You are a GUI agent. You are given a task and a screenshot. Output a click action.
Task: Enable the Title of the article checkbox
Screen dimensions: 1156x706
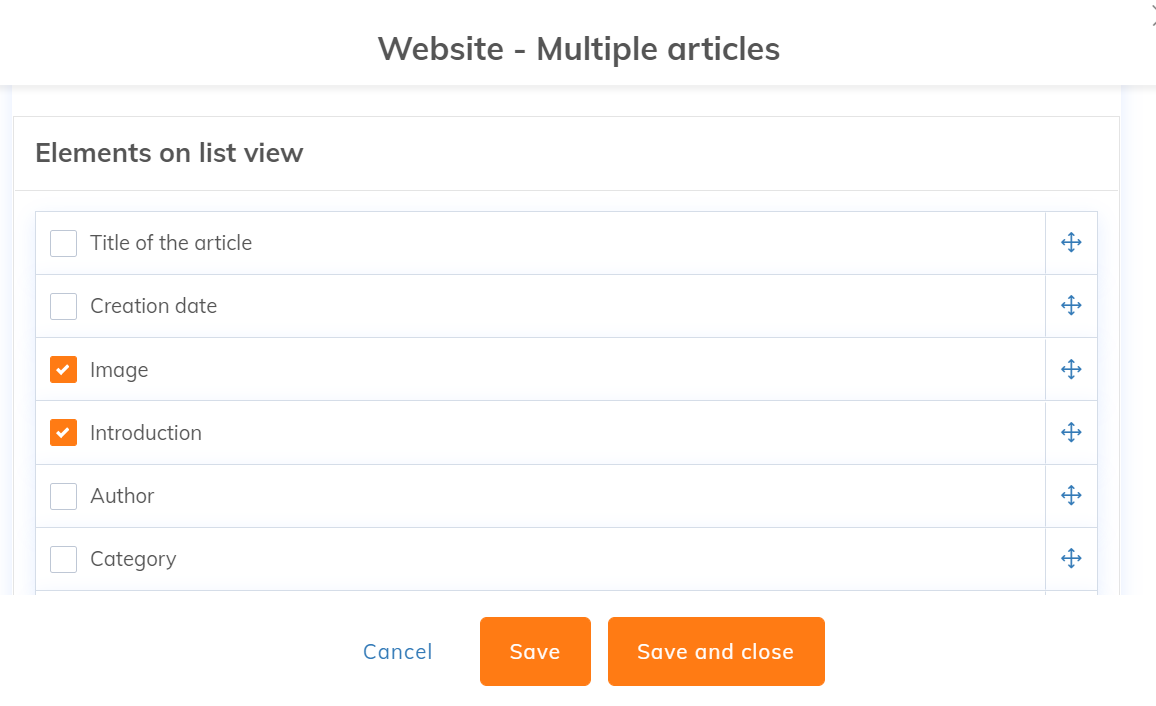[x=64, y=243]
